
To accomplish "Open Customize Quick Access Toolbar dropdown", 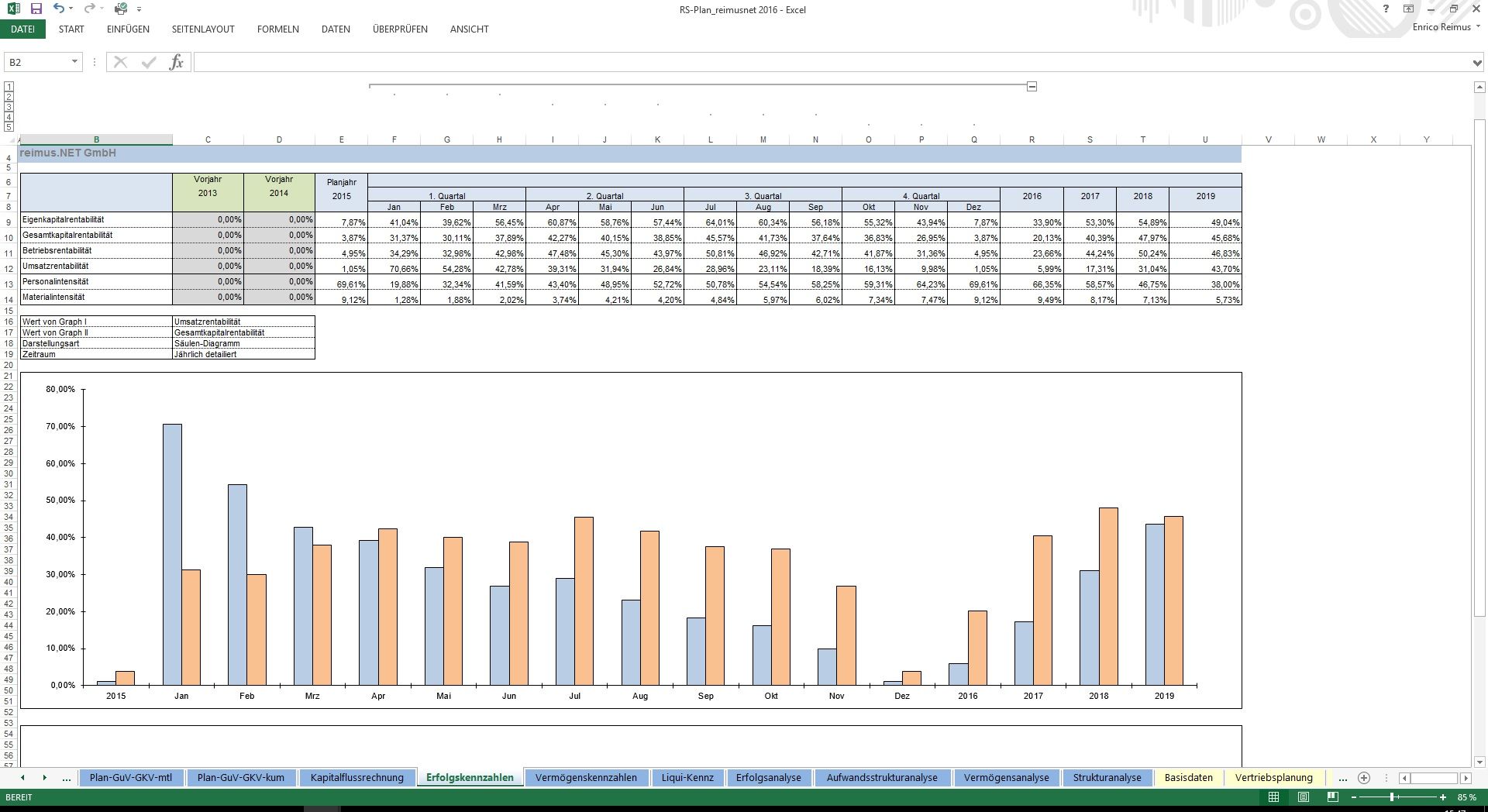I will click(139, 9).
